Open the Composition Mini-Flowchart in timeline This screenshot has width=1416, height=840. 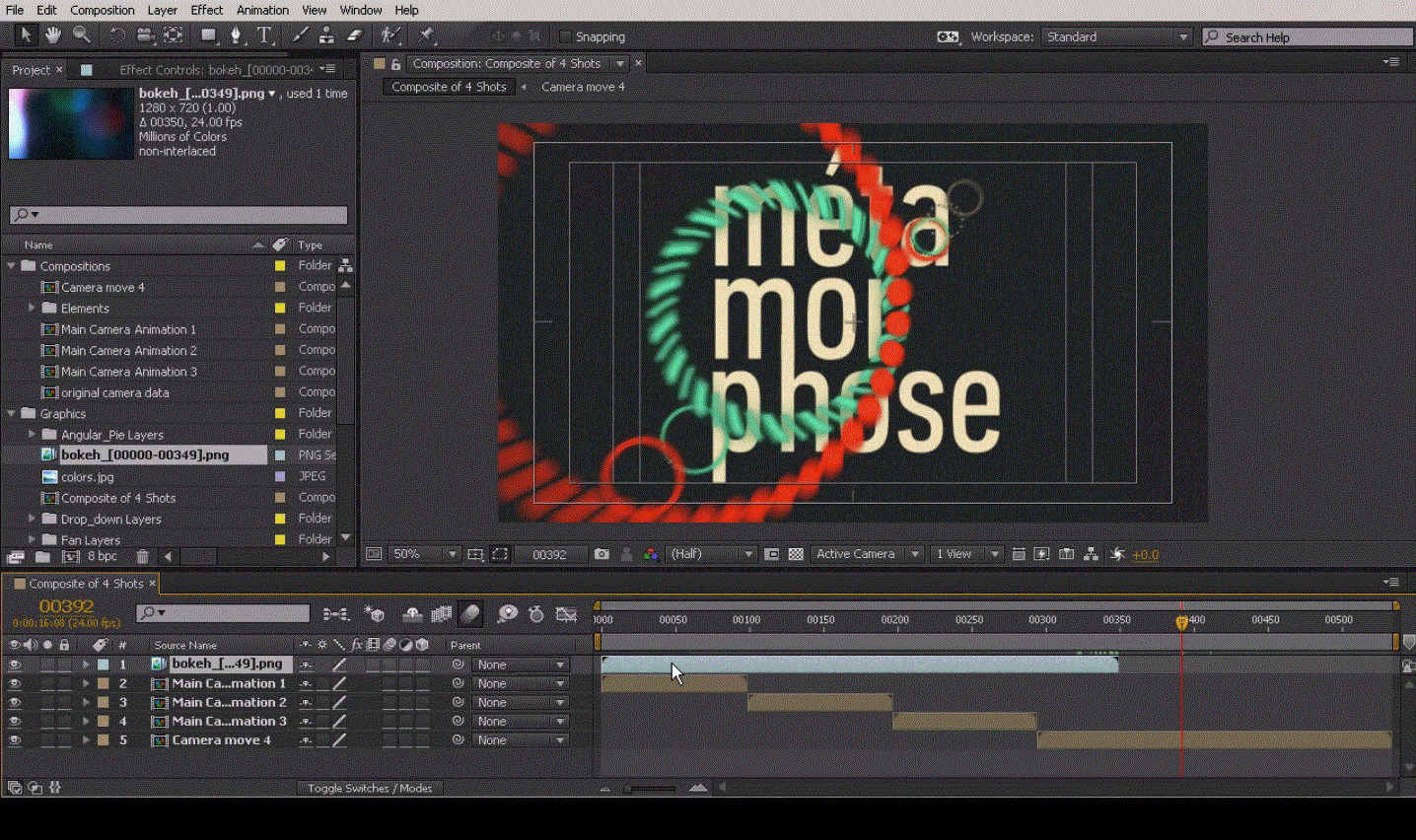point(335,614)
